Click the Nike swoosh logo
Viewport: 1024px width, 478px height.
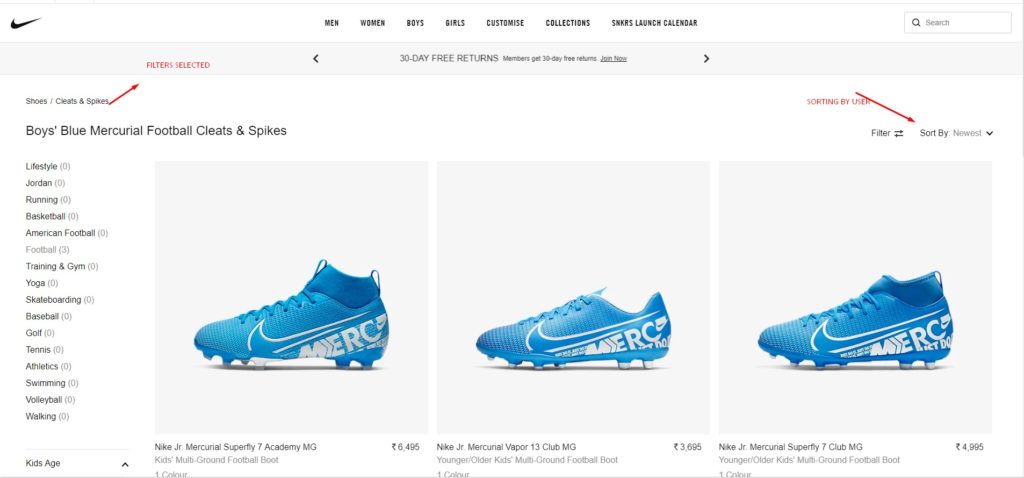[25, 22]
